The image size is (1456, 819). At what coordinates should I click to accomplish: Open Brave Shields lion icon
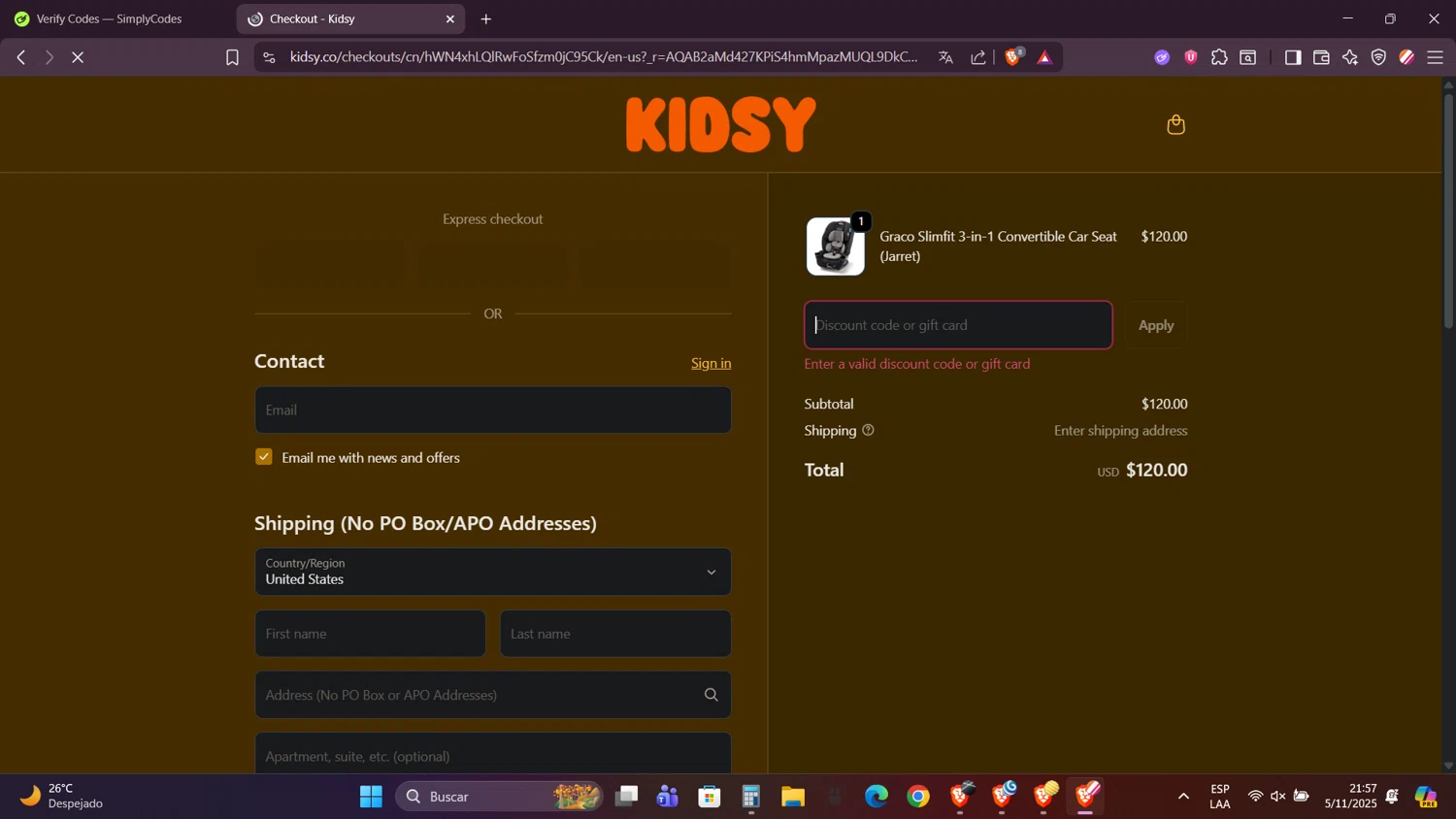(x=1013, y=56)
